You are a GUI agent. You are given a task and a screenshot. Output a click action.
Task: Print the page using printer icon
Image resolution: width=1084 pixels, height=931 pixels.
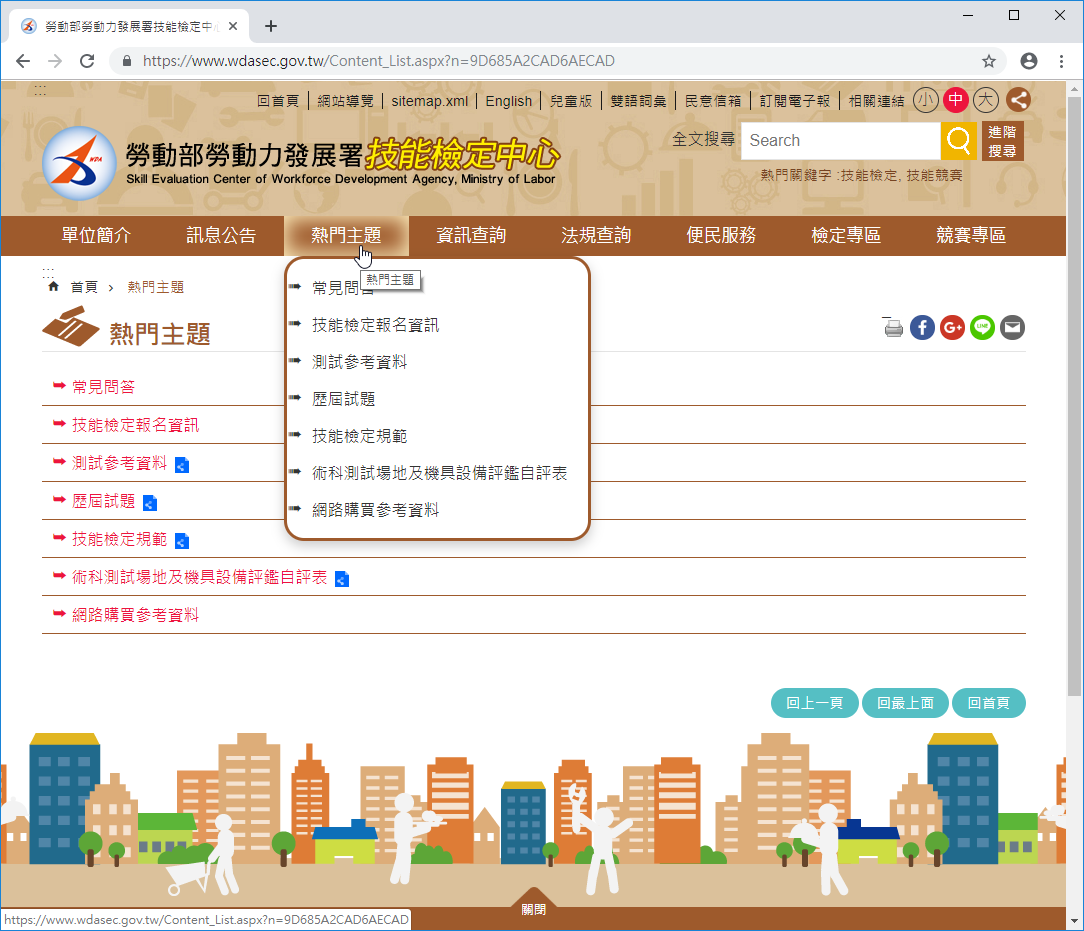click(893, 327)
